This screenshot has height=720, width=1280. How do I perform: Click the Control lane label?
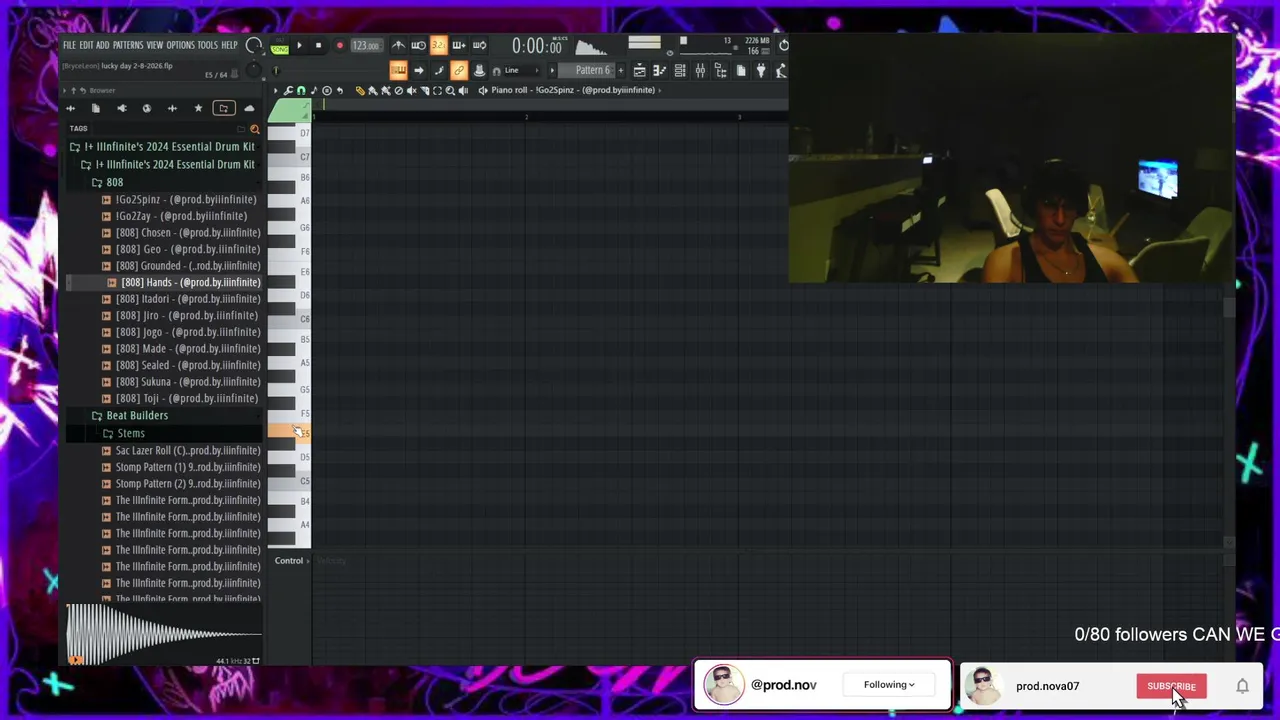point(289,560)
